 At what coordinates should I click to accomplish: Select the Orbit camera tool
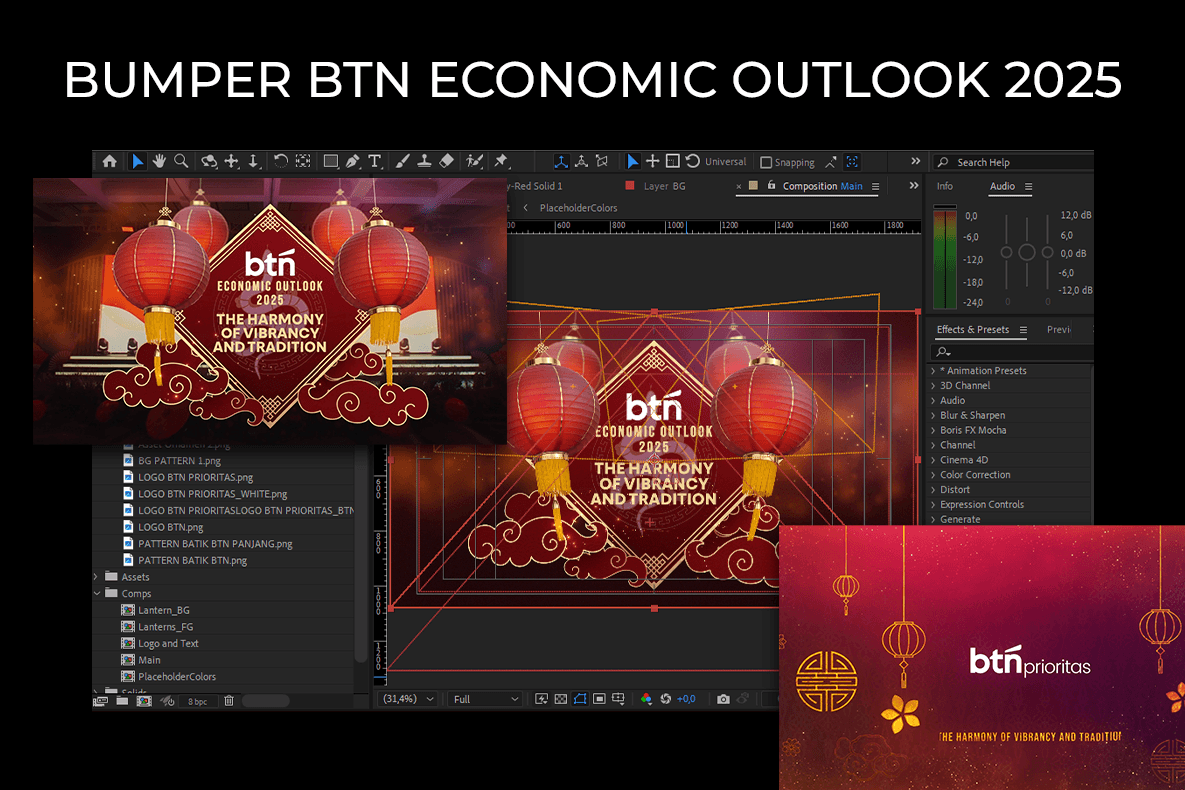click(209, 161)
